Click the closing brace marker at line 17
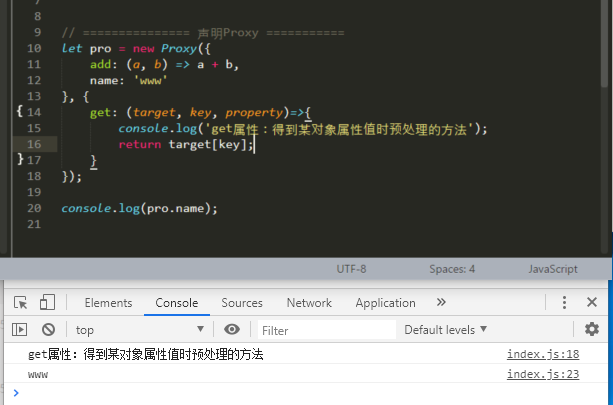The image size is (613, 405). tap(20, 159)
